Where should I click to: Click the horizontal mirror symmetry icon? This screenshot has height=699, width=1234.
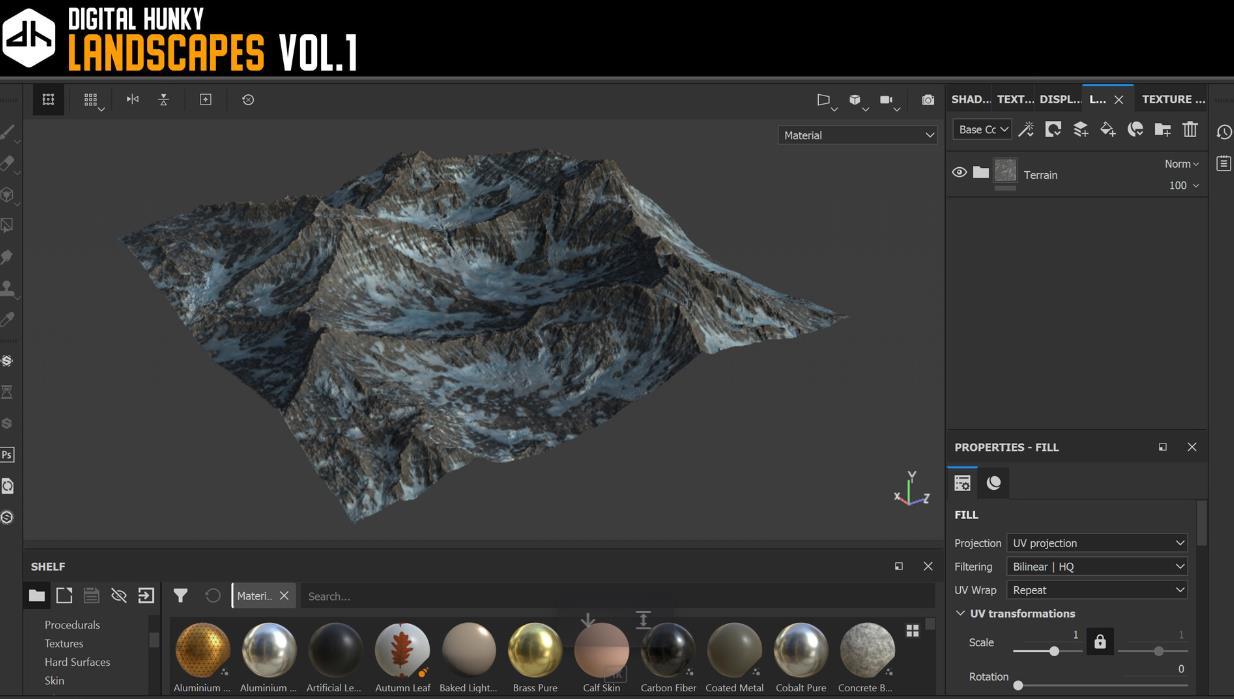pos(132,100)
